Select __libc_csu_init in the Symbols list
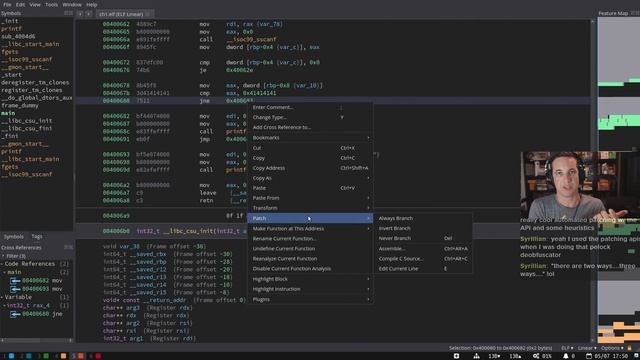This screenshot has width=640, height=360. [26, 121]
